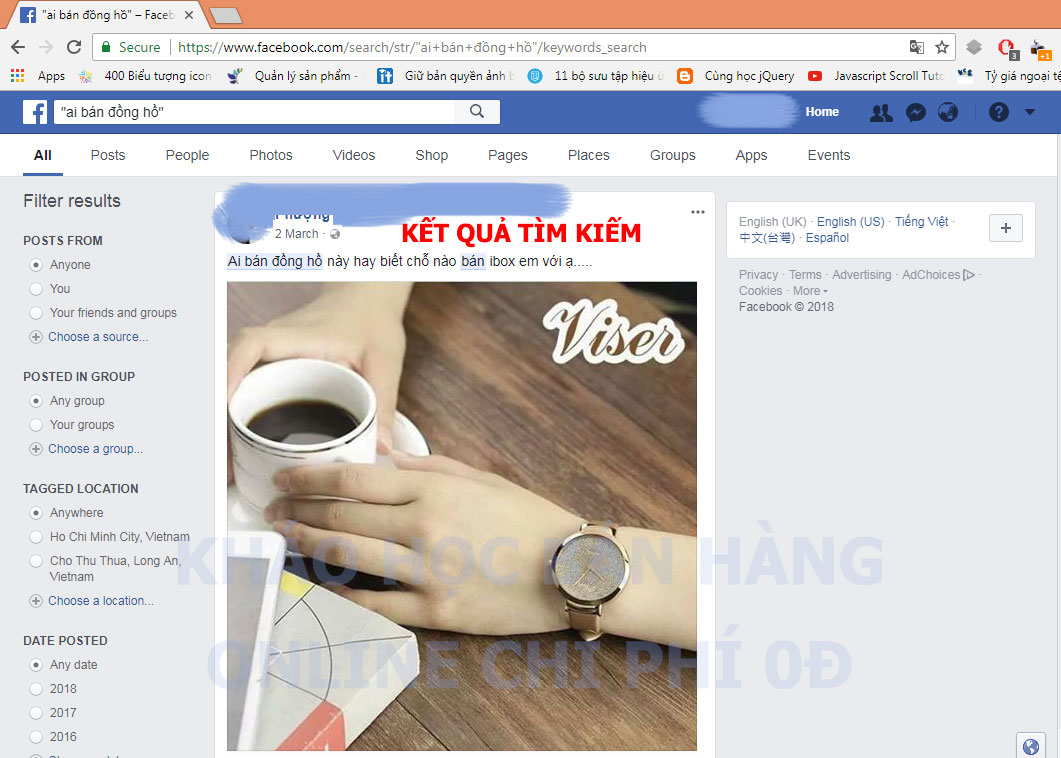Reload the page

74,47
